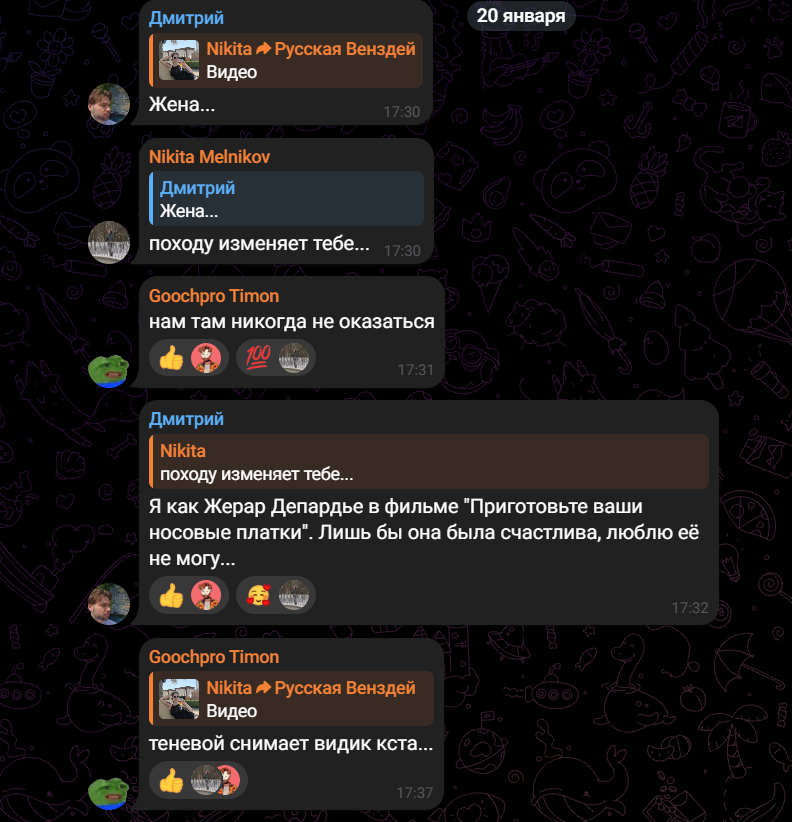Open video thumbnail in Дмитрий's first message

tap(179, 60)
